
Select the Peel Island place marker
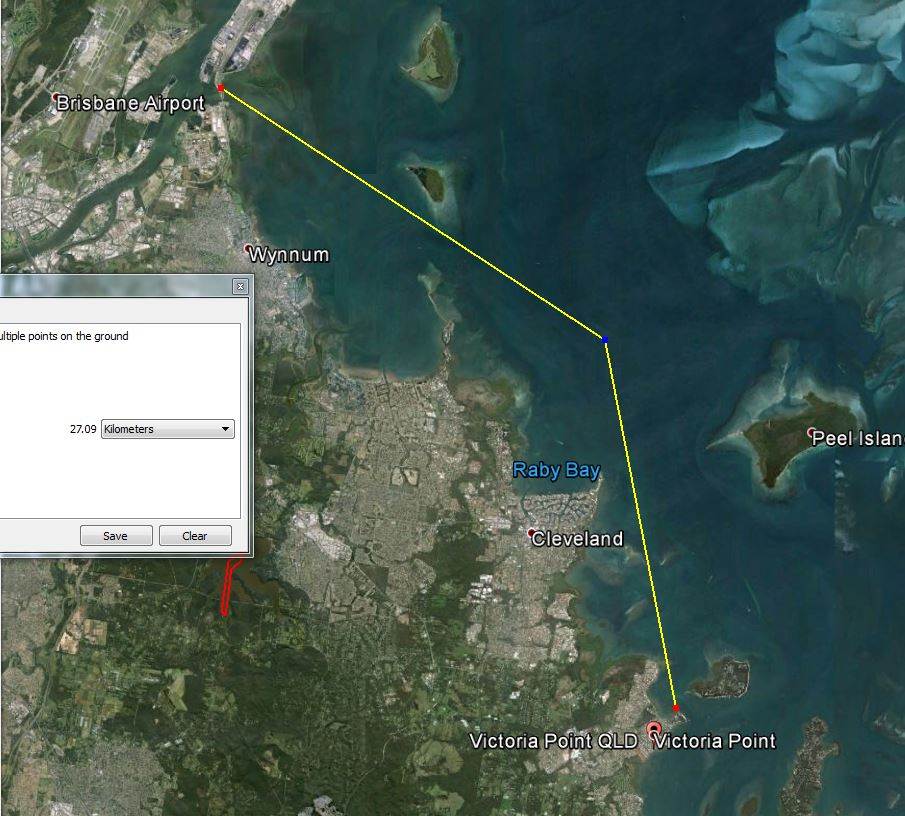[811, 432]
